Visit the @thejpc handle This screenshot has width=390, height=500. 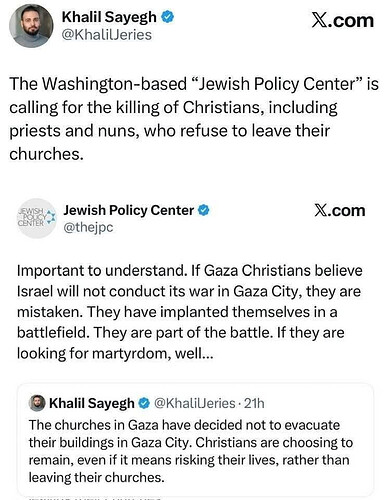coord(88,228)
